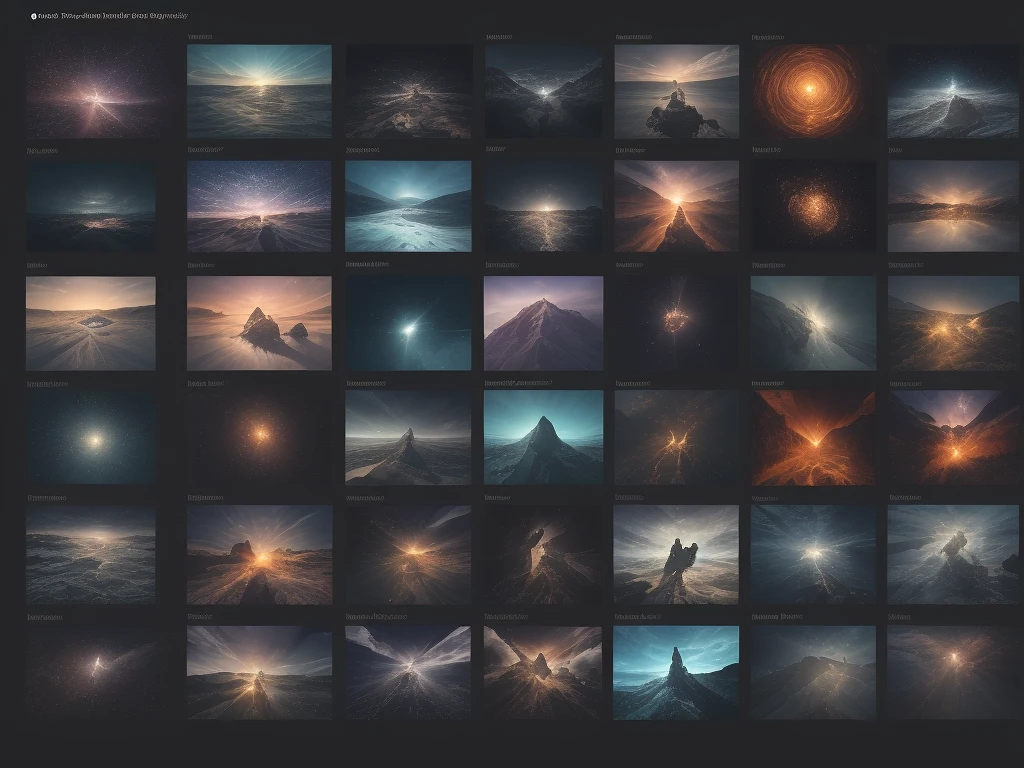Open the blue rock spire thumbnail in the bottom row
Viewport: 1024px width, 768px height.
pyautogui.click(x=676, y=672)
